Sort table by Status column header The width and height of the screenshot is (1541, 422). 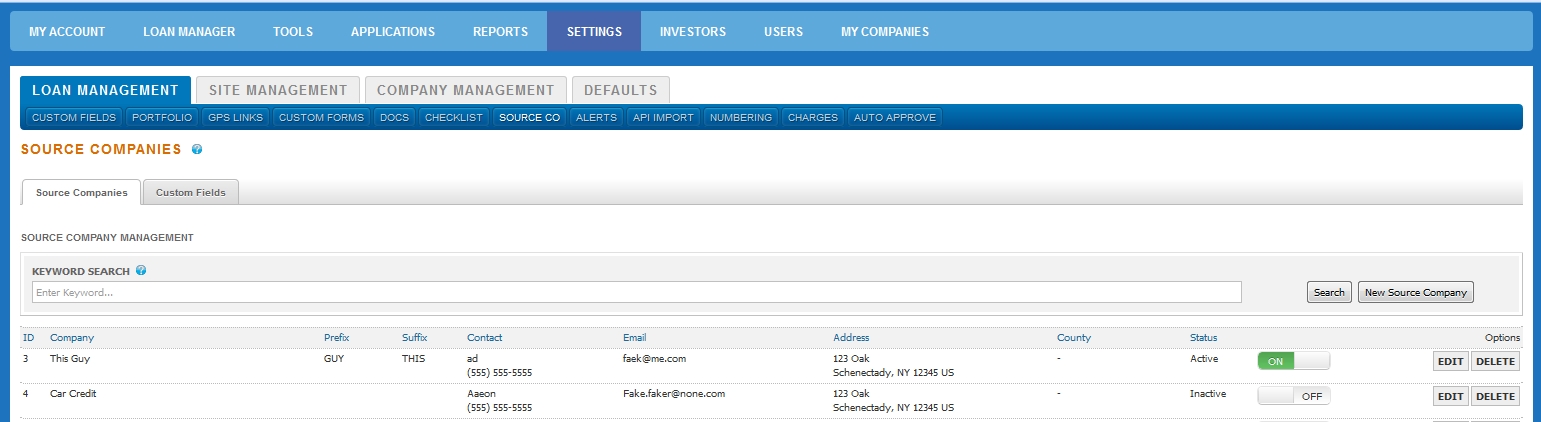[x=1204, y=337]
